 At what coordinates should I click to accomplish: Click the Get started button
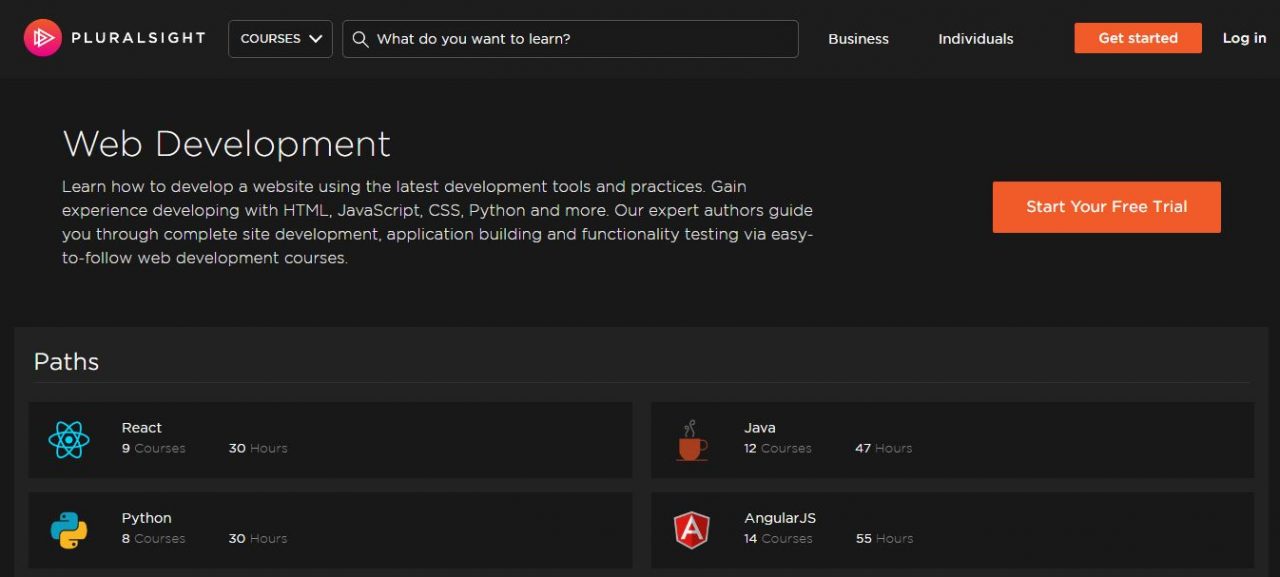1138,38
